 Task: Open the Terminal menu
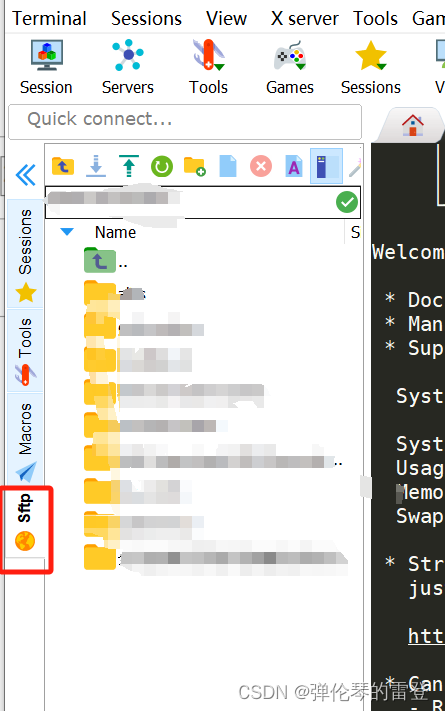[x=49, y=19]
